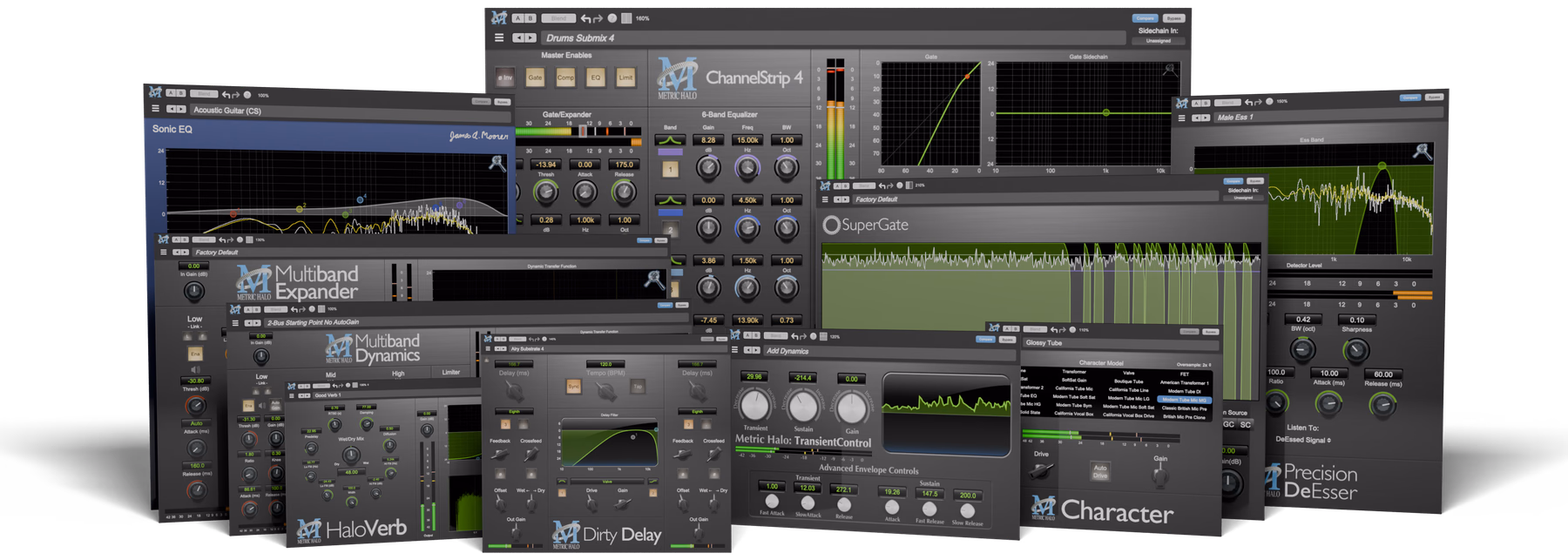Click the window-size icon in ChannelStrip toolbar
This screenshot has height=560, width=1568.
coord(625,18)
